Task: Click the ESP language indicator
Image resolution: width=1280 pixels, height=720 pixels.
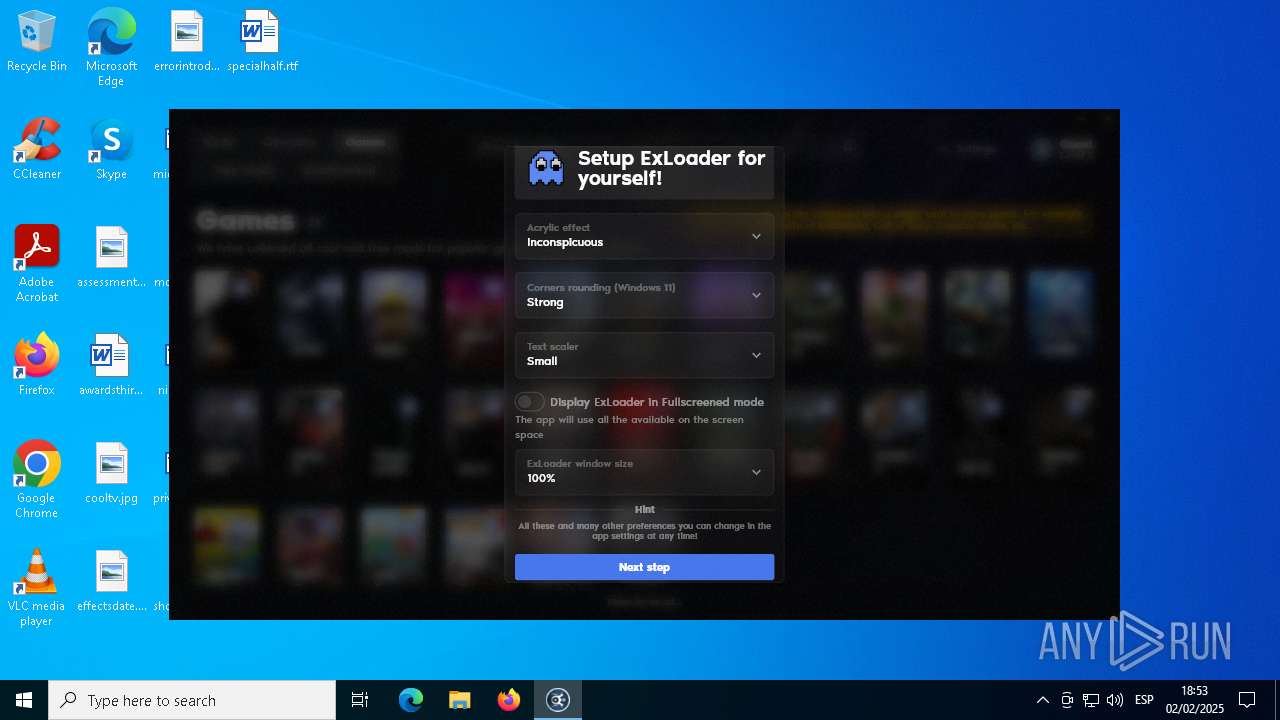Action: pos(1145,700)
